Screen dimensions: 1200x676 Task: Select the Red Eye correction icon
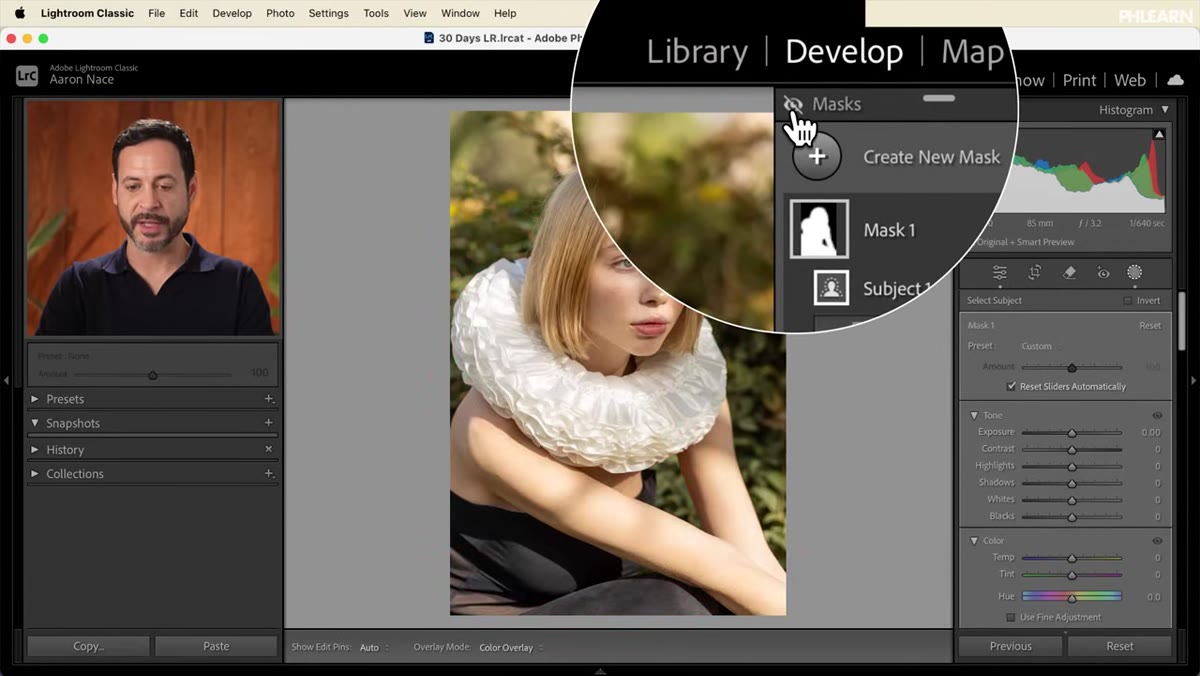(x=1103, y=273)
